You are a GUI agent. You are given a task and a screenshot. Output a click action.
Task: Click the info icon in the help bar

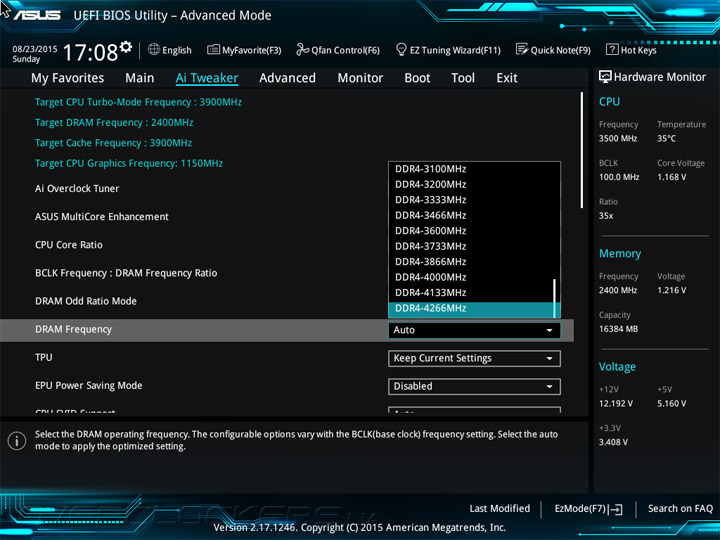click(x=16, y=441)
